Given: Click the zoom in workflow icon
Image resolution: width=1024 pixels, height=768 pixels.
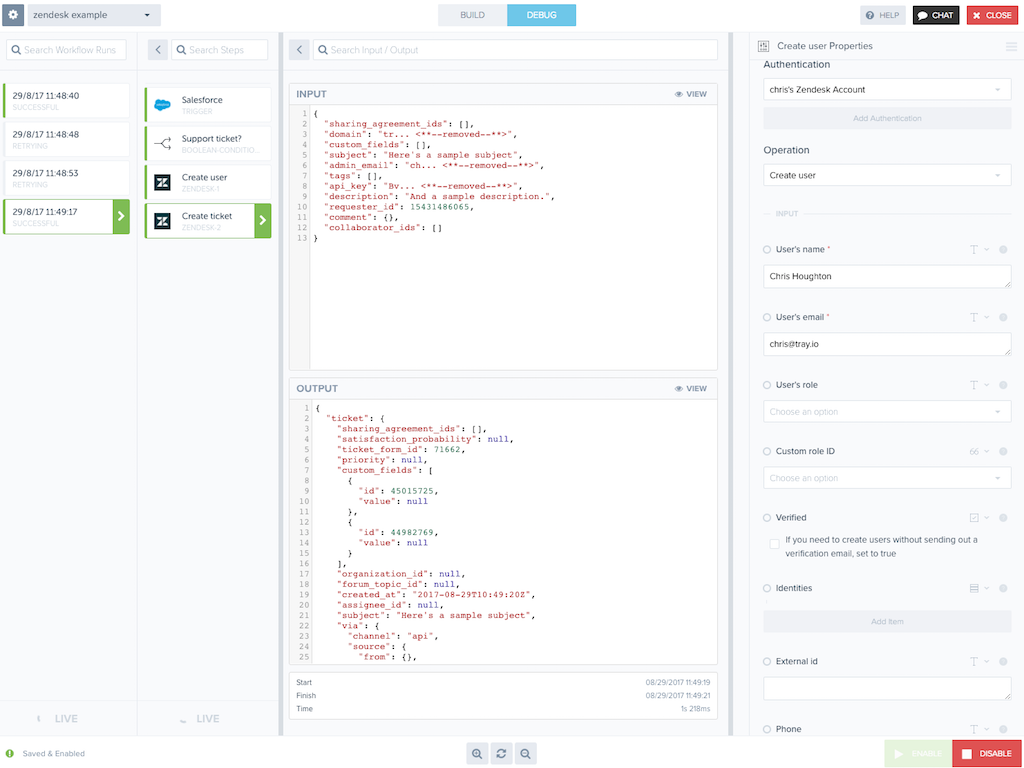Looking at the screenshot, I should (x=477, y=753).
